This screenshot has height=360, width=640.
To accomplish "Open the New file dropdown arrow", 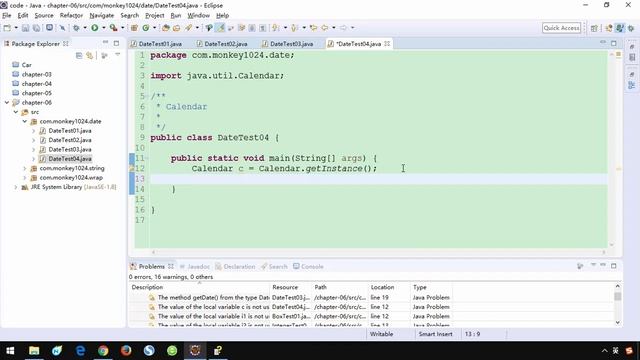I will (x=16, y=28).
